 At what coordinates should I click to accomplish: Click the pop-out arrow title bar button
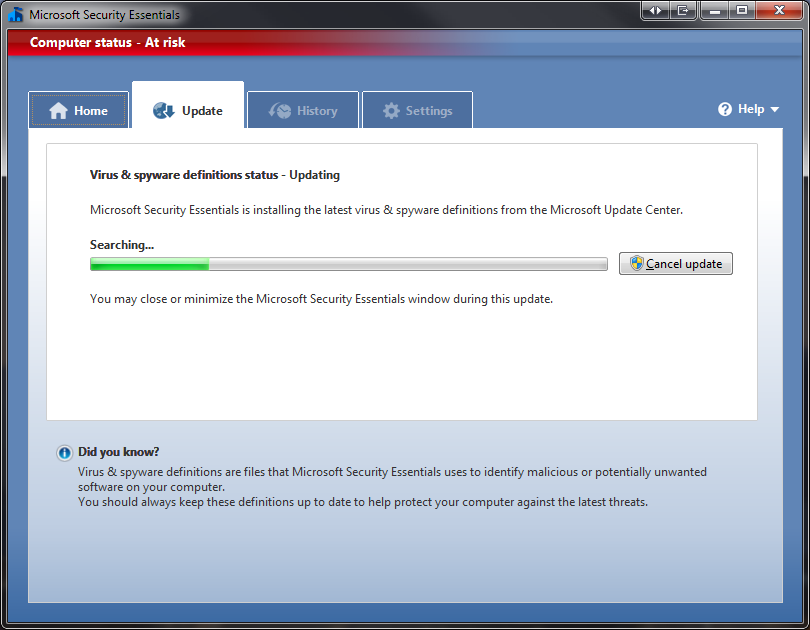coord(683,11)
